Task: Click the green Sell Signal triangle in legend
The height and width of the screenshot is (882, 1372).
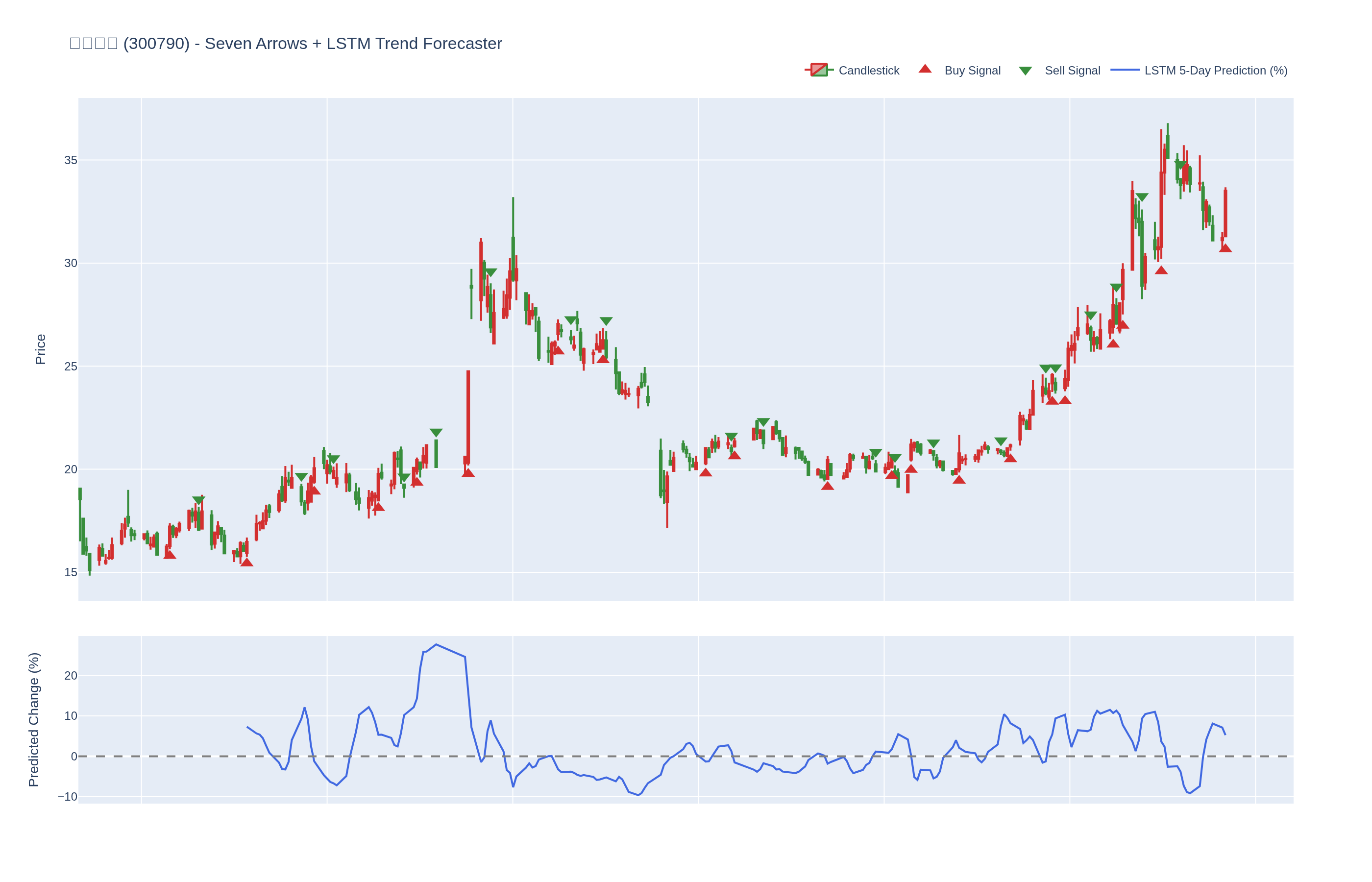Action: click(x=1025, y=71)
